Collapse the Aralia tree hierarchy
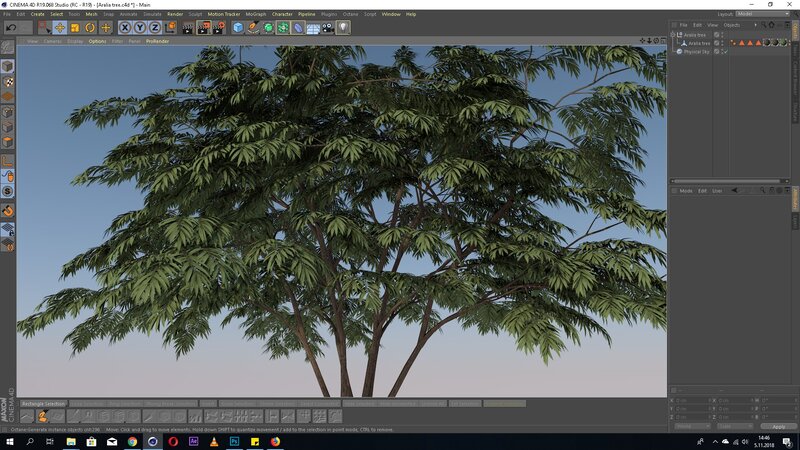 673,35
